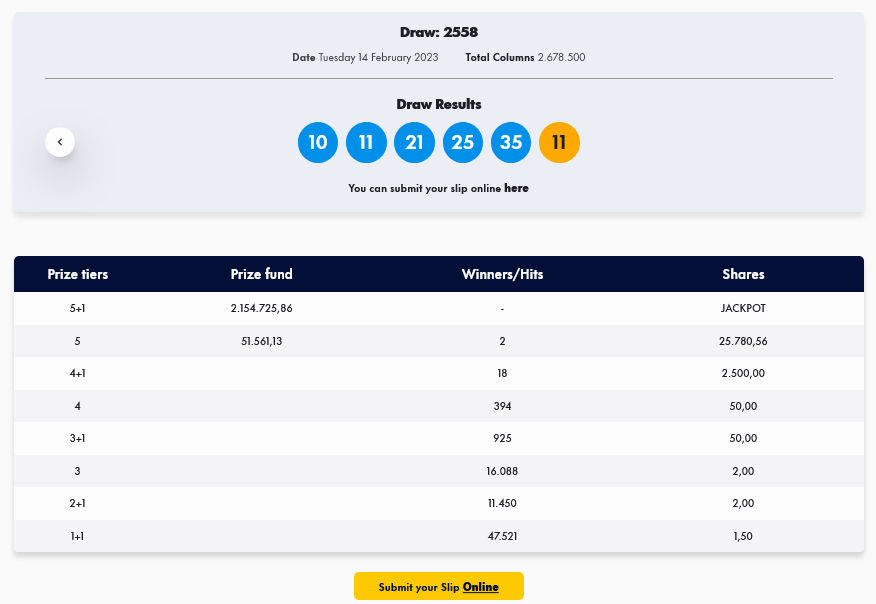Click the blue ball number 35
Image resolution: width=876 pixels, height=604 pixels.
tap(511, 142)
